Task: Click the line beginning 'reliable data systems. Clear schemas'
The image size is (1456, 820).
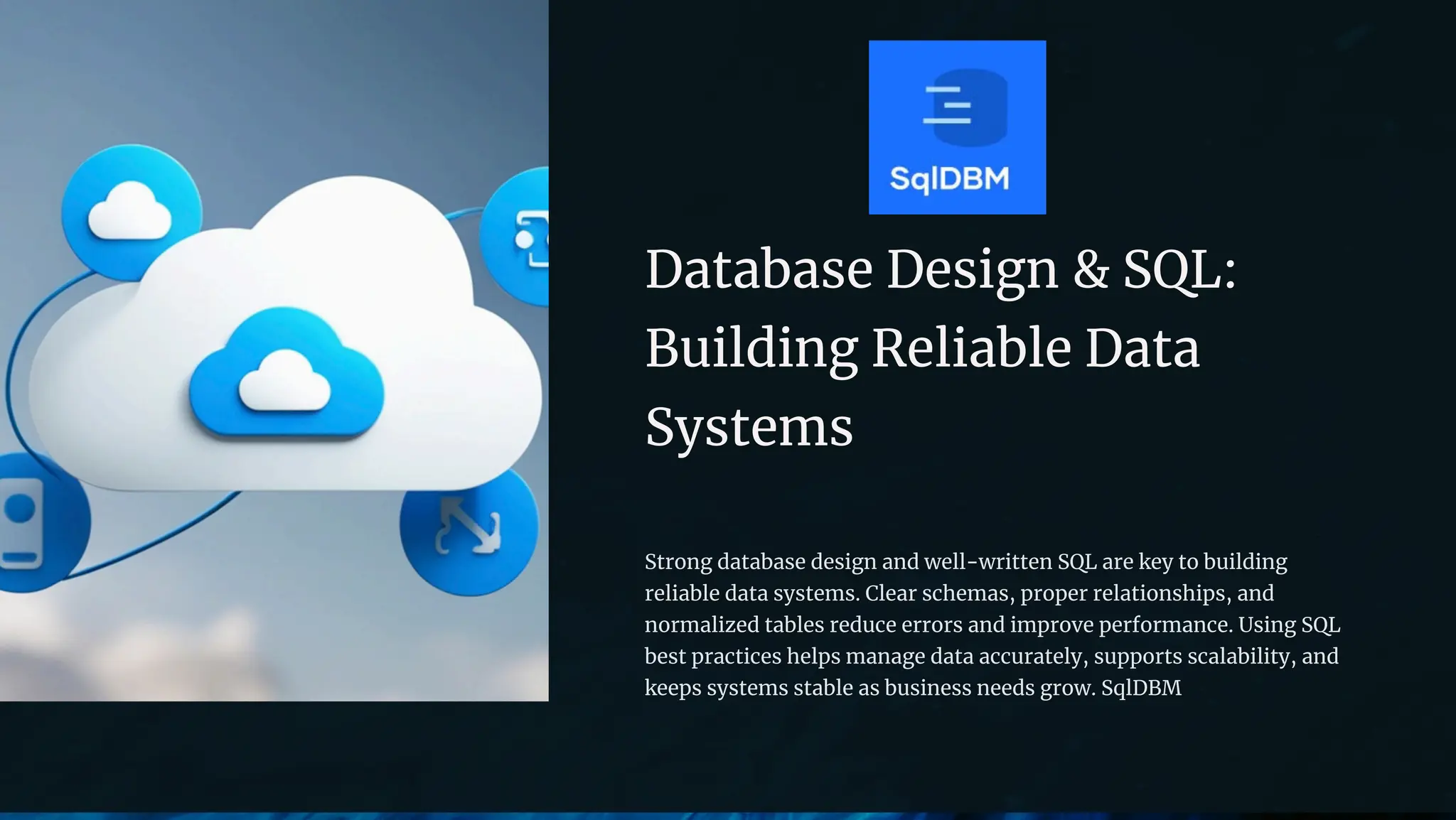Action: pyautogui.click(x=958, y=593)
